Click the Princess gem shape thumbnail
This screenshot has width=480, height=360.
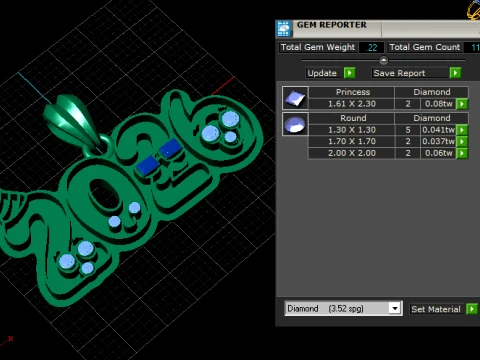[x=295, y=98]
